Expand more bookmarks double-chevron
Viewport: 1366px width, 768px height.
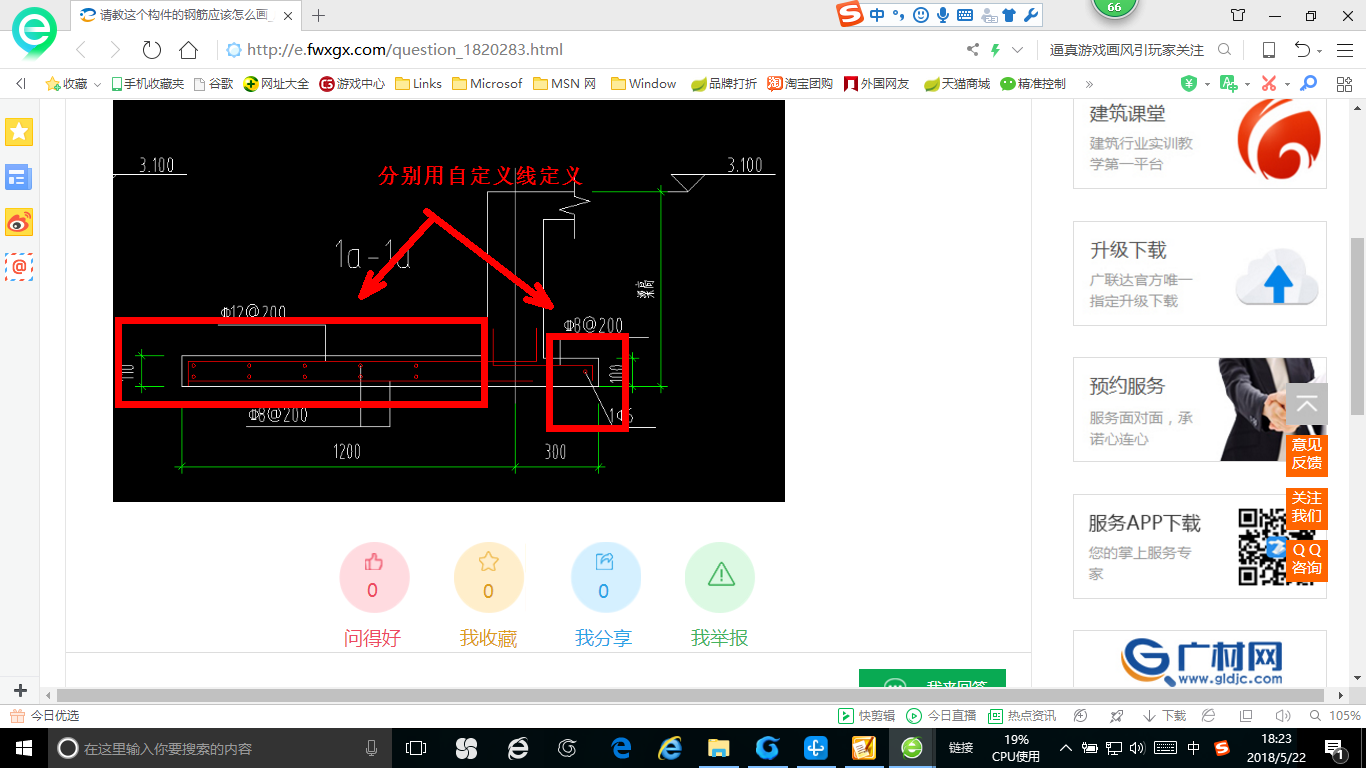[1089, 84]
